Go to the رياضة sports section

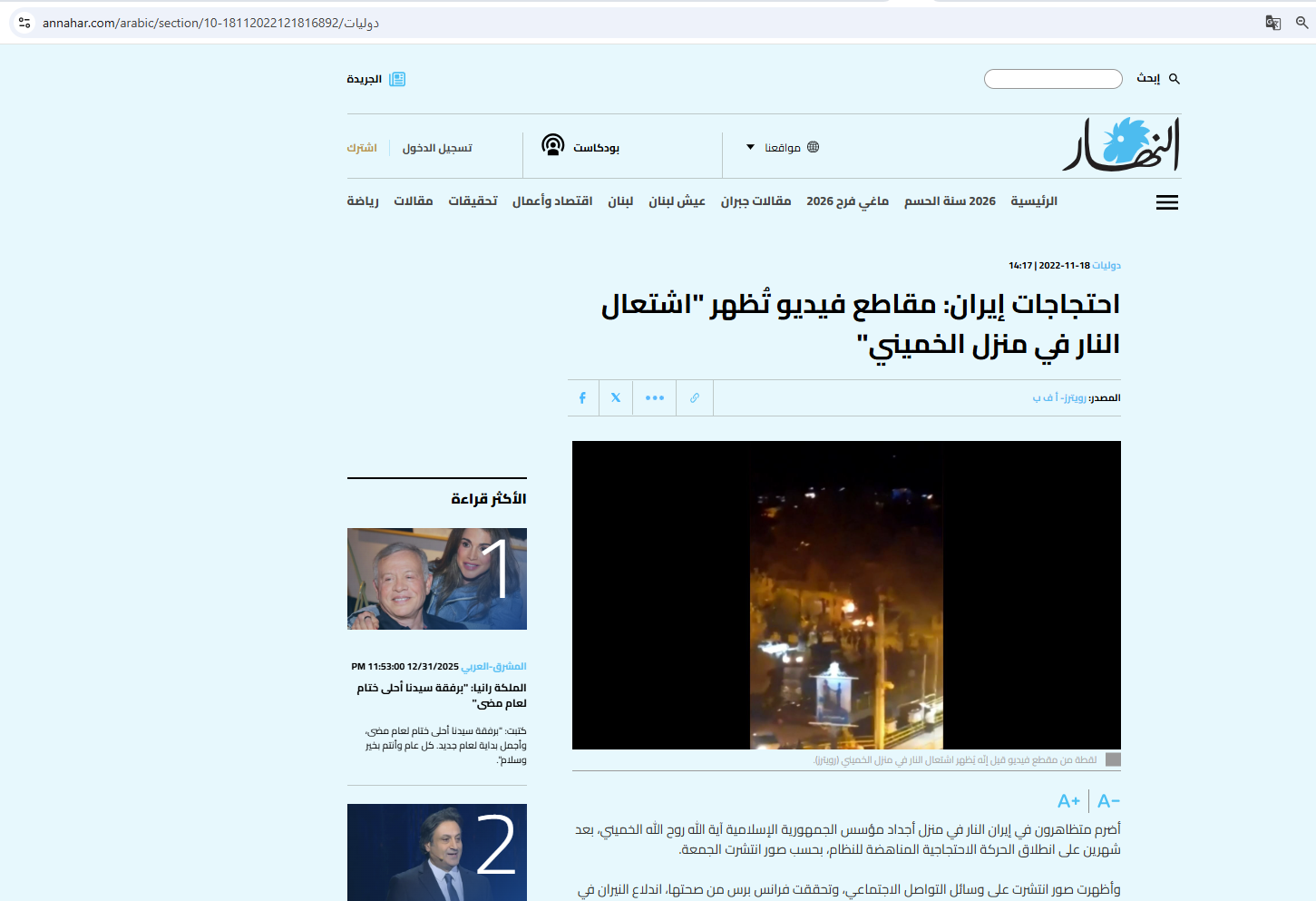(x=363, y=201)
